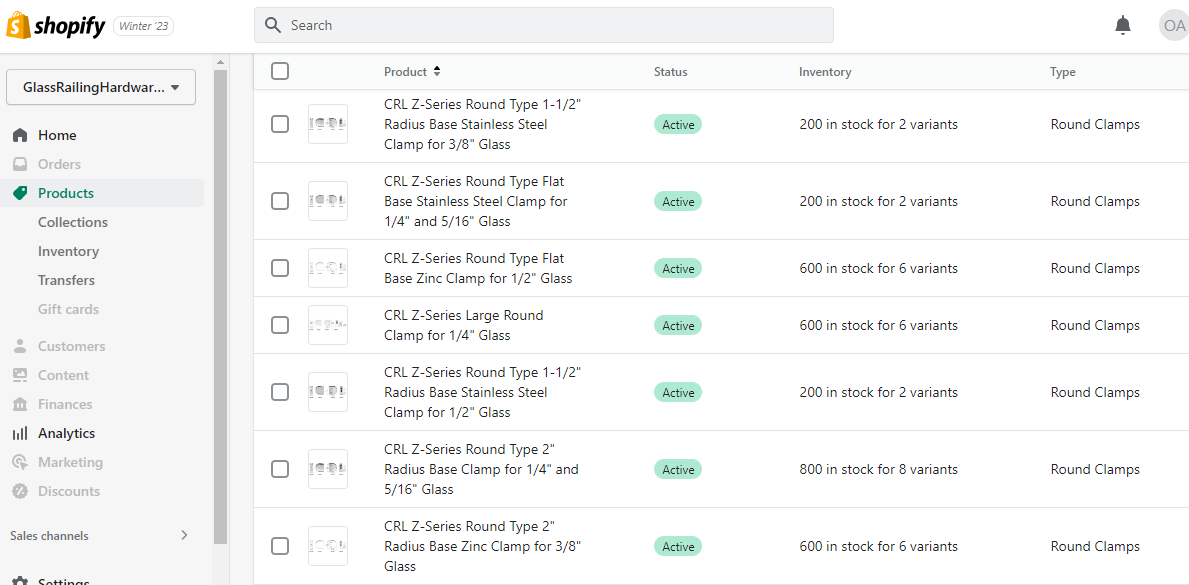This screenshot has width=1189, height=585.
Task: Check the Large Round Clamp 1/4" Glass row
Action: pyautogui.click(x=280, y=325)
